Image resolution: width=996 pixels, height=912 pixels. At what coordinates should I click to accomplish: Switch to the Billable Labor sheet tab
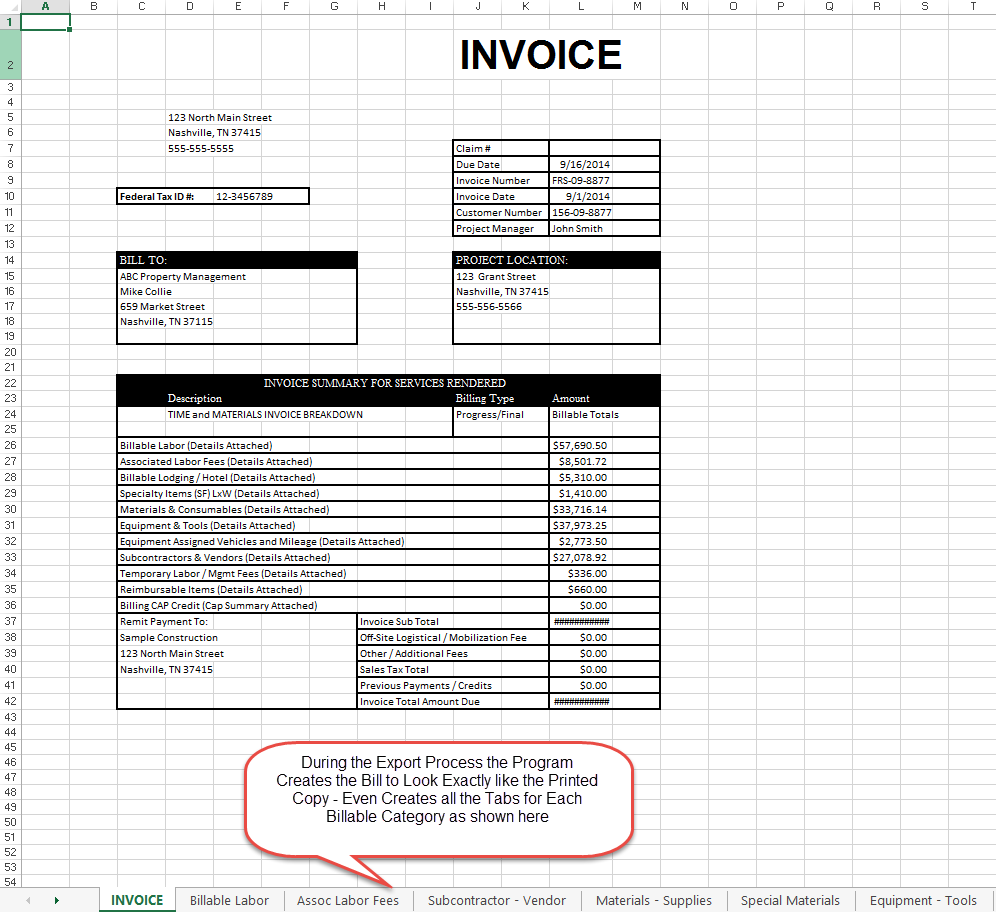229,900
